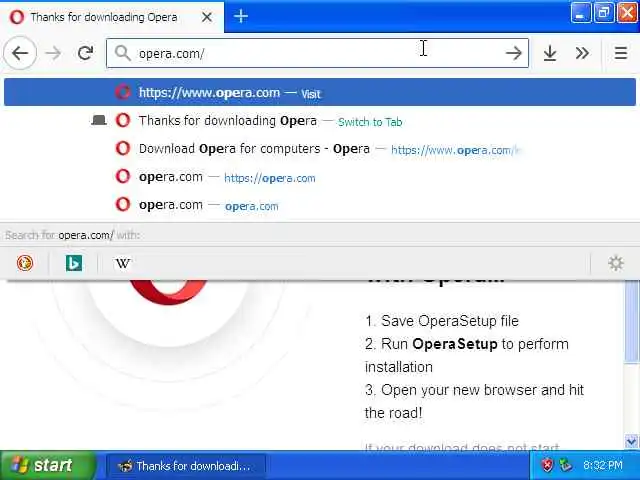Select Download Opera for computers suggestion

[x=320, y=149]
